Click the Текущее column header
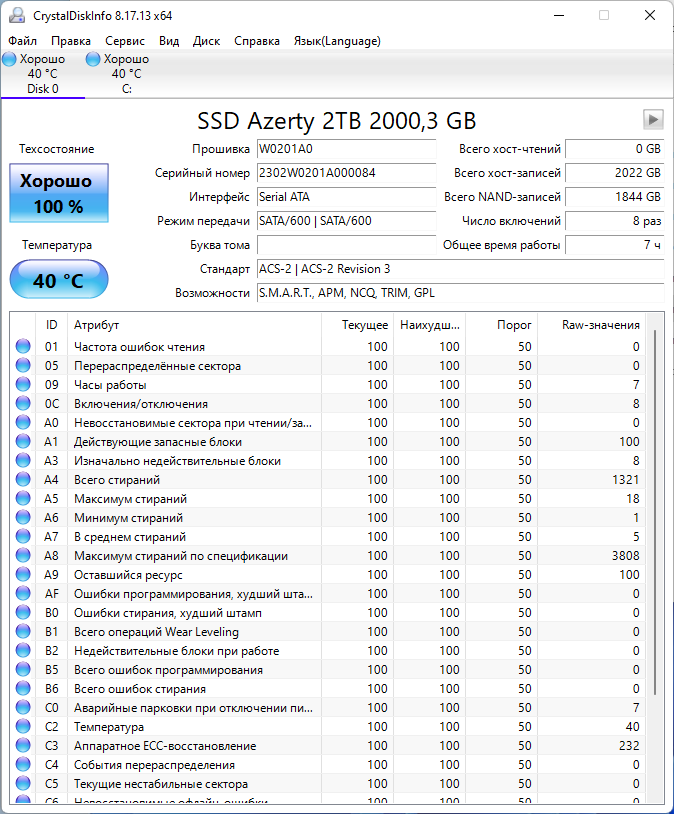674x814 pixels. click(358, 325)
